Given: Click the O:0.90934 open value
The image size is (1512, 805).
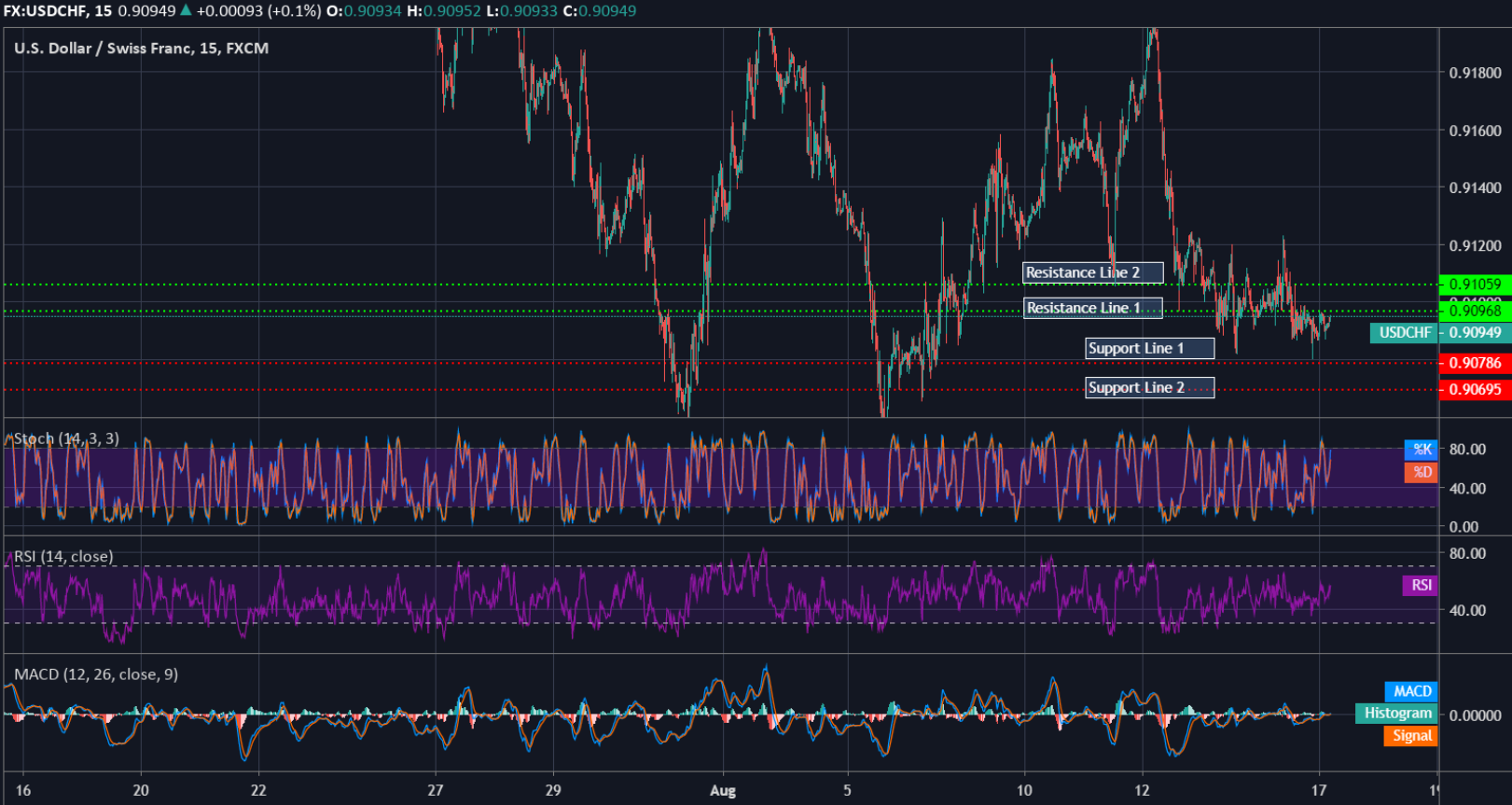Looking at the screenshot, I should tap(364, 11).
